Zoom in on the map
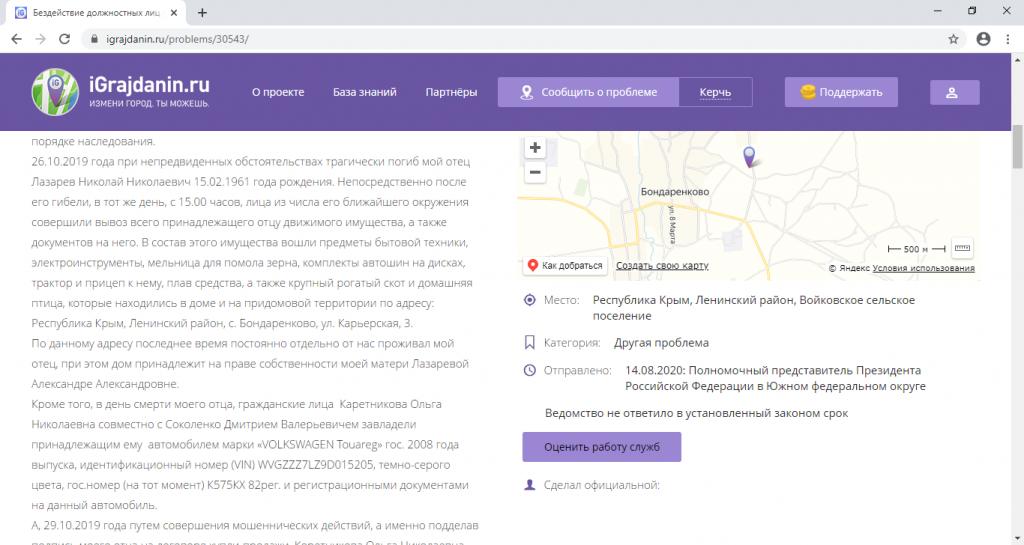 pyautogui.click(x=535, y=148)
